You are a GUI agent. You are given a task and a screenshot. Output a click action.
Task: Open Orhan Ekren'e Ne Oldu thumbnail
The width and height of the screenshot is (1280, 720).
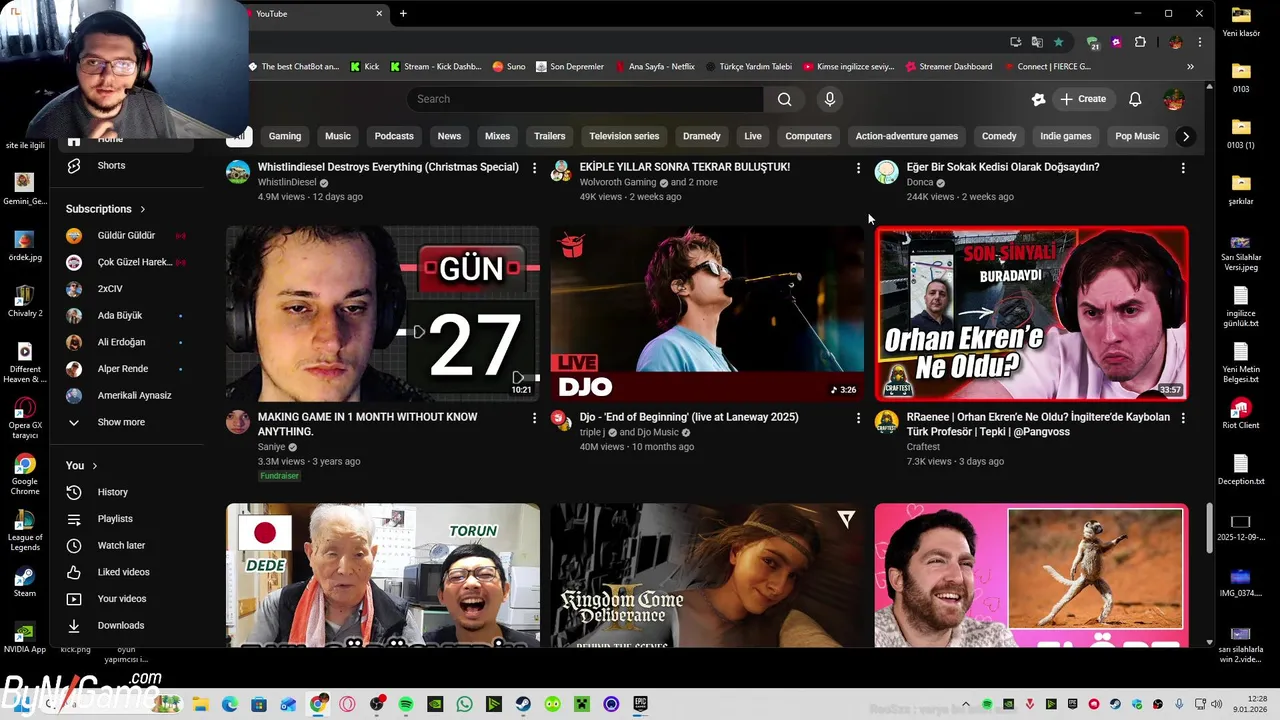click(1031, 313)
